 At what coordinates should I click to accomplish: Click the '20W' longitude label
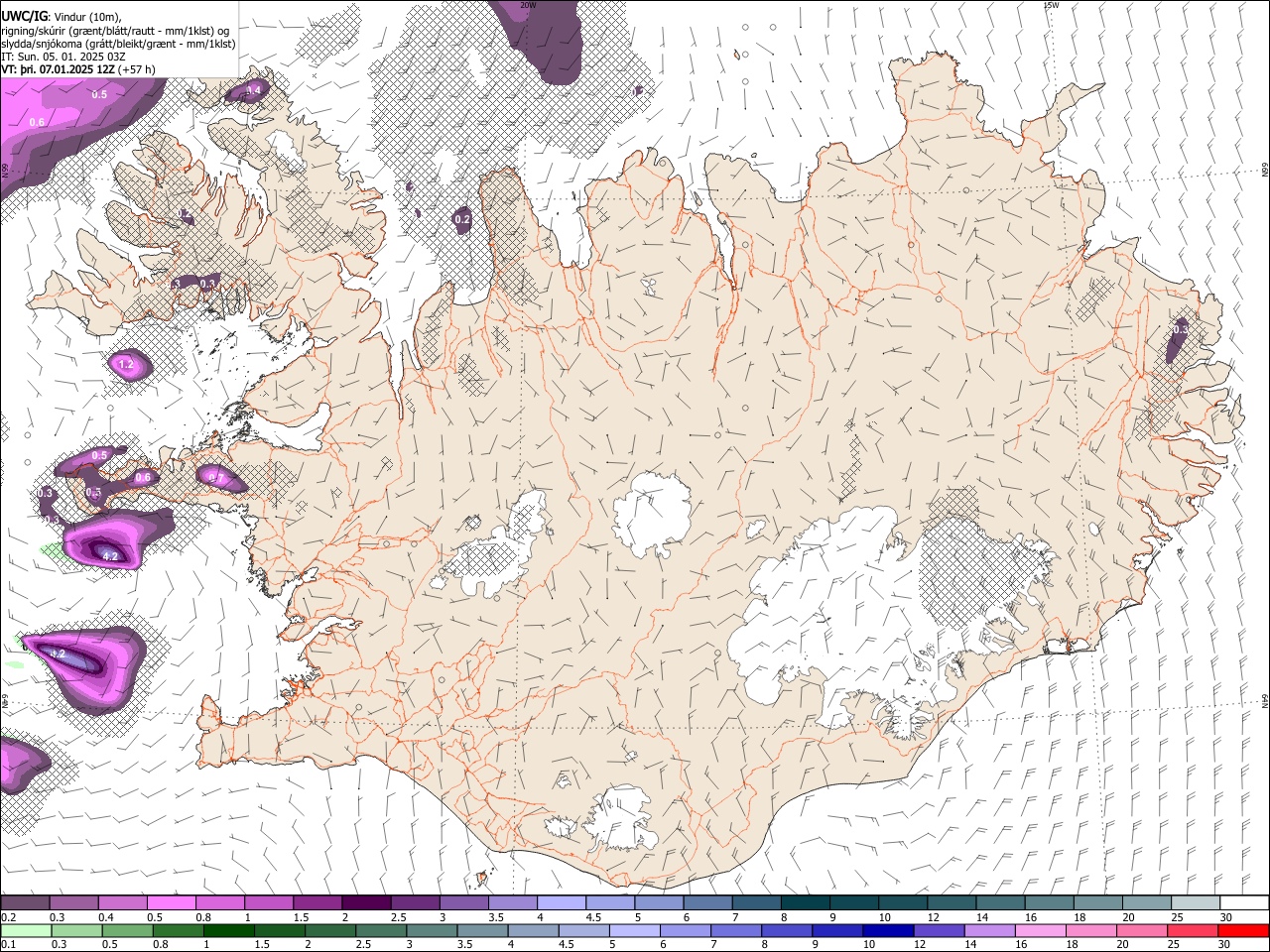click(x=528, y=5)
